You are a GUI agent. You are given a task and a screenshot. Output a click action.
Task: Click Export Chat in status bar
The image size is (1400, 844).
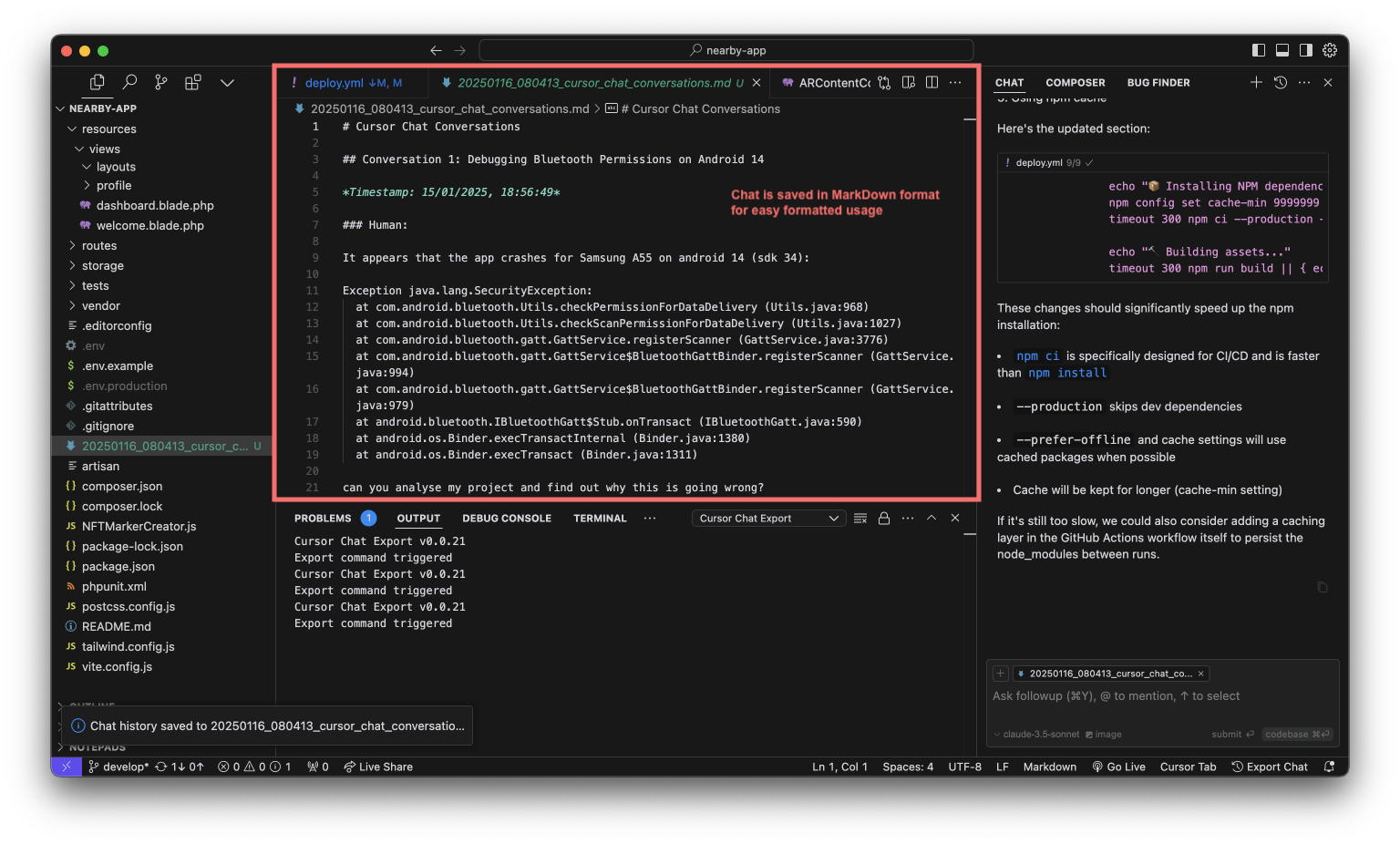coord(1270,767)
